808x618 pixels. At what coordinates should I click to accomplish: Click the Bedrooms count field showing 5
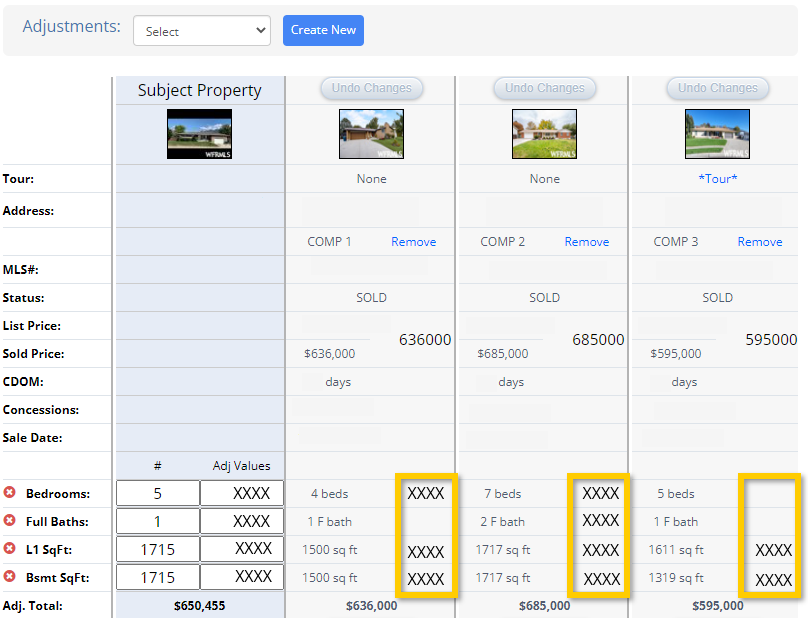click(158, 493)
